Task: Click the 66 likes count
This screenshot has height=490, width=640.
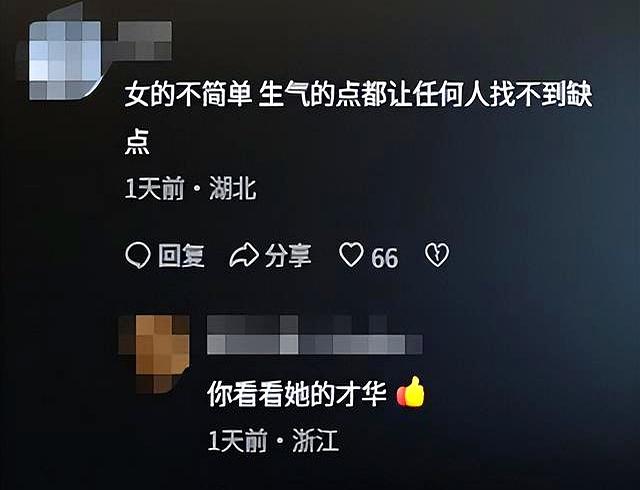Action: [384, 258]
